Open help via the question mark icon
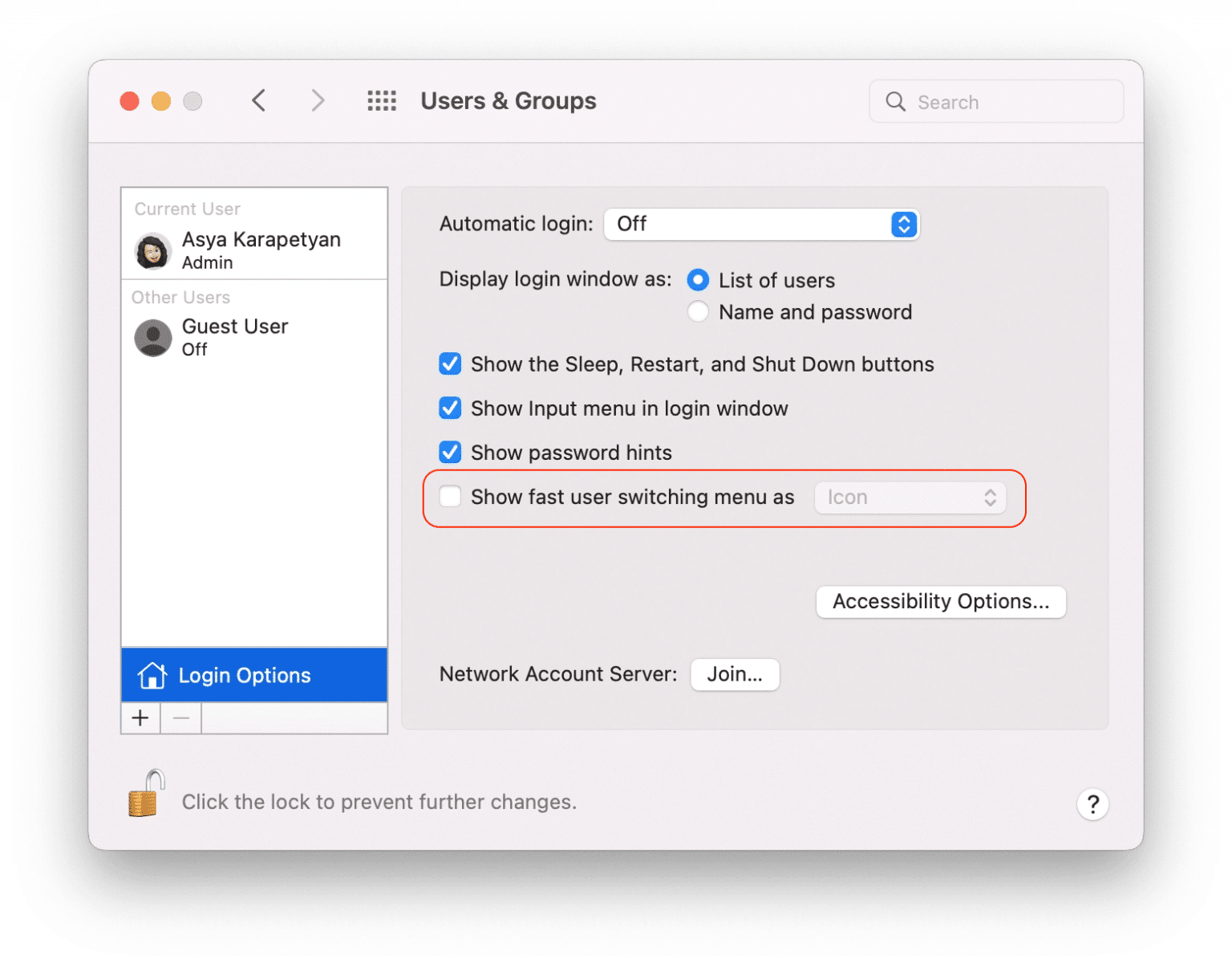 (x=1092, y=803)
